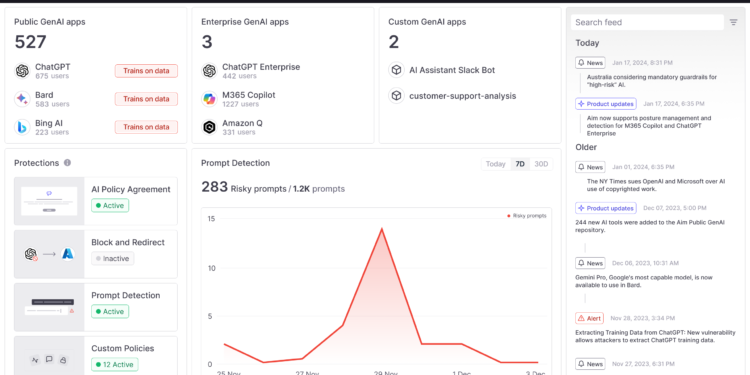750x375 pixels.
Task: Click the Bing AI logo icon
Action: click(22, 127)
